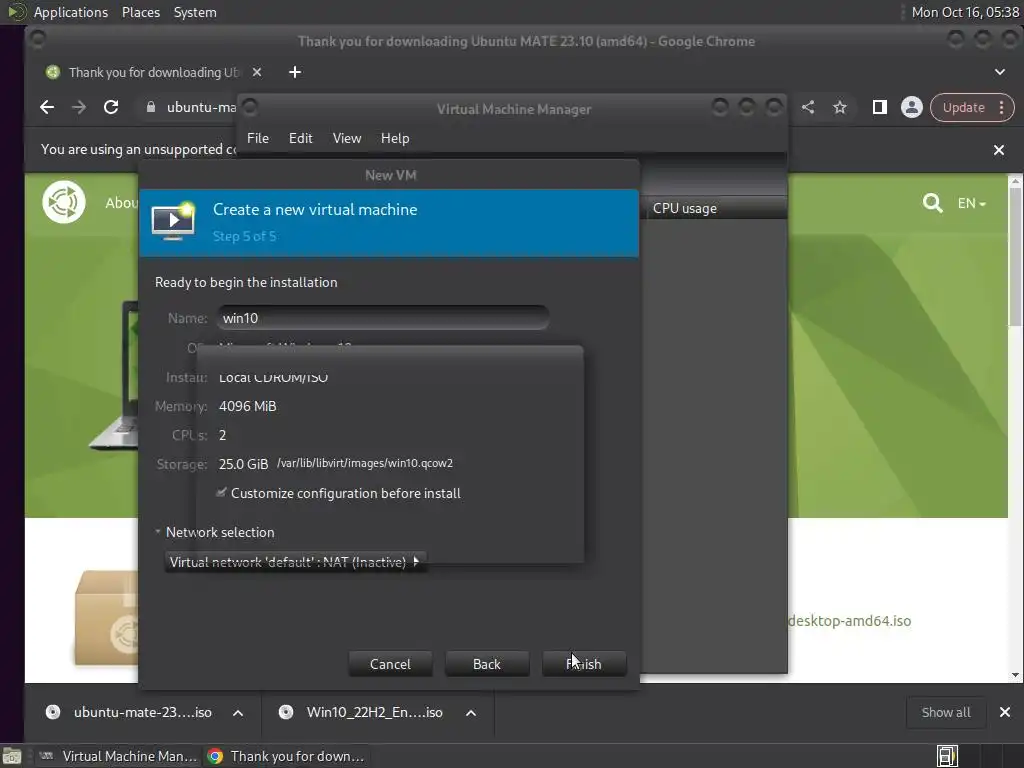Screen dimensions: 1024x768
Task: Open Chrome tab search chevron
Action: point(1000,72)
